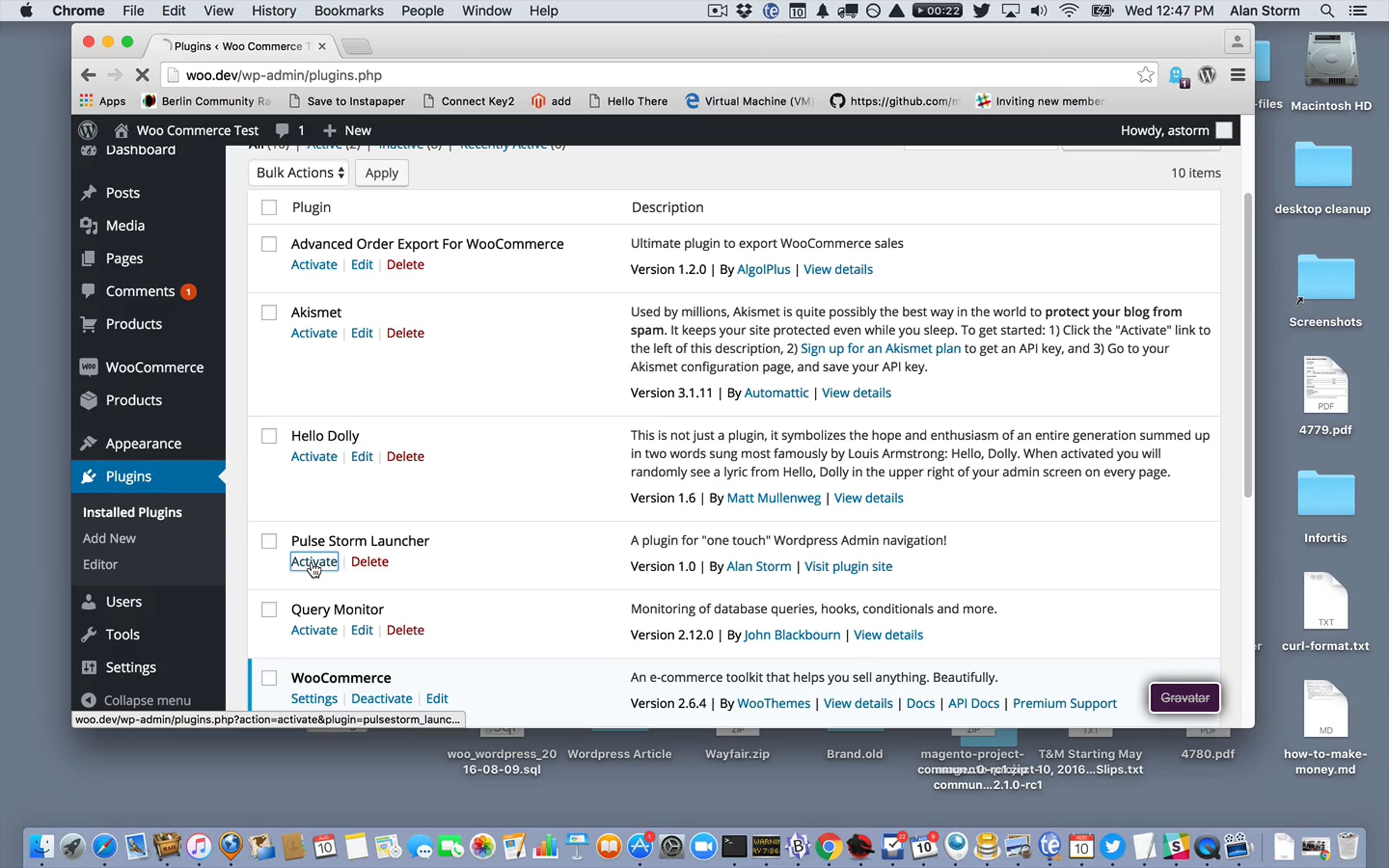Screen dimensions: 1389x868
Task: Bookmark this page with the star icon
Action: pos(1145,75)
